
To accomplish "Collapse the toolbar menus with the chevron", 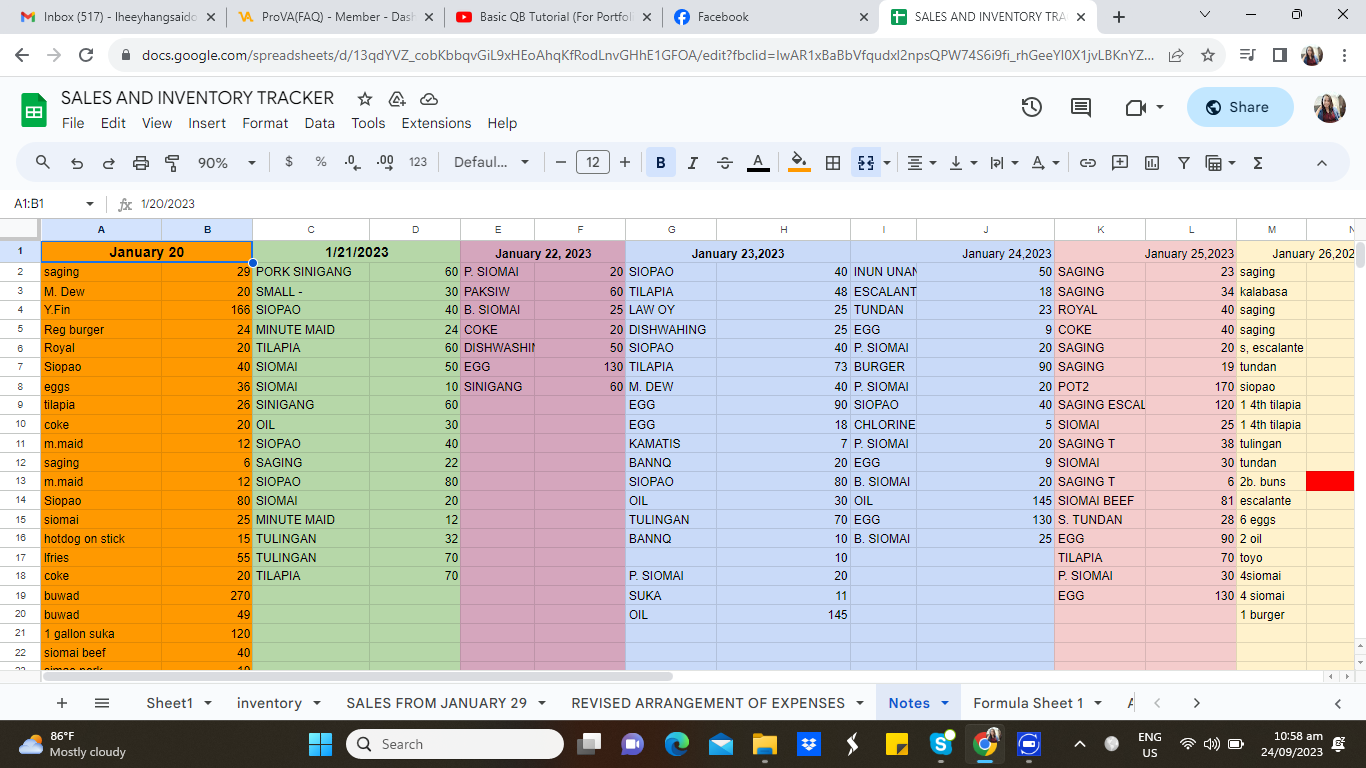I will tap(1322, 162).
